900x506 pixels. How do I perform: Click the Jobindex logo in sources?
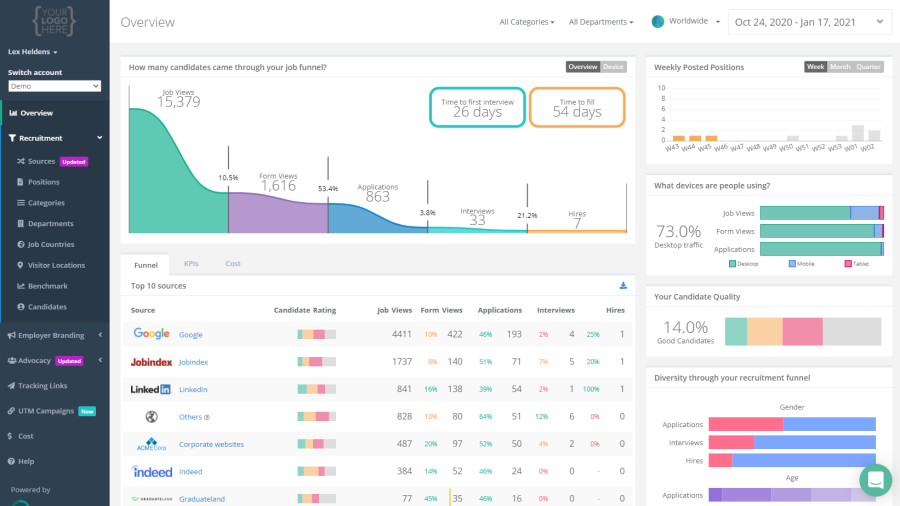(152, 362)
